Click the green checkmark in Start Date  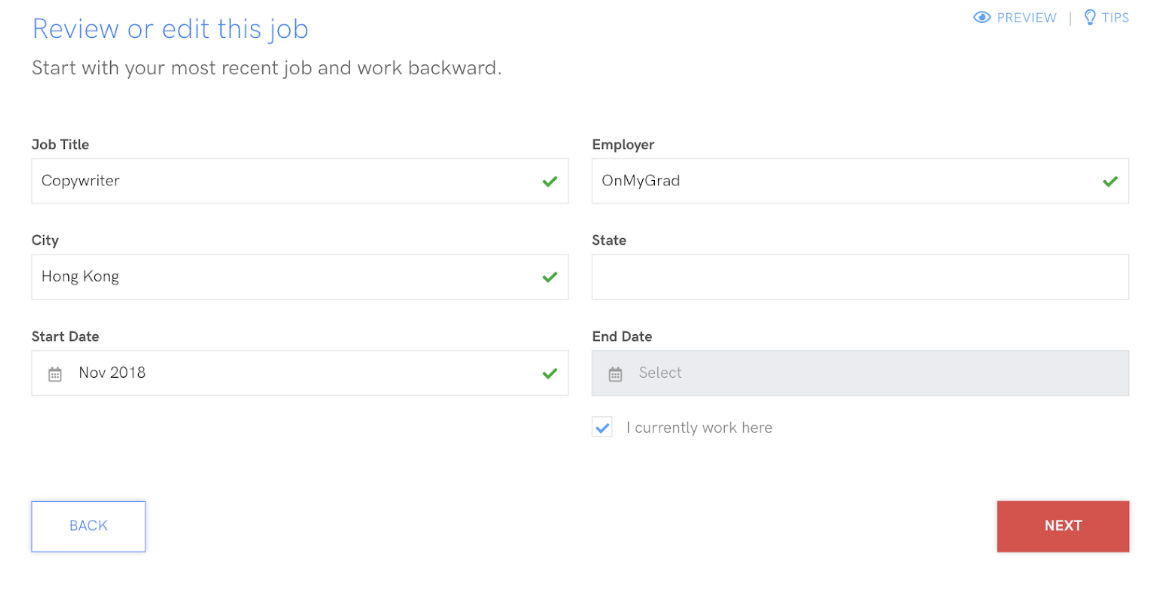point(549,373)
